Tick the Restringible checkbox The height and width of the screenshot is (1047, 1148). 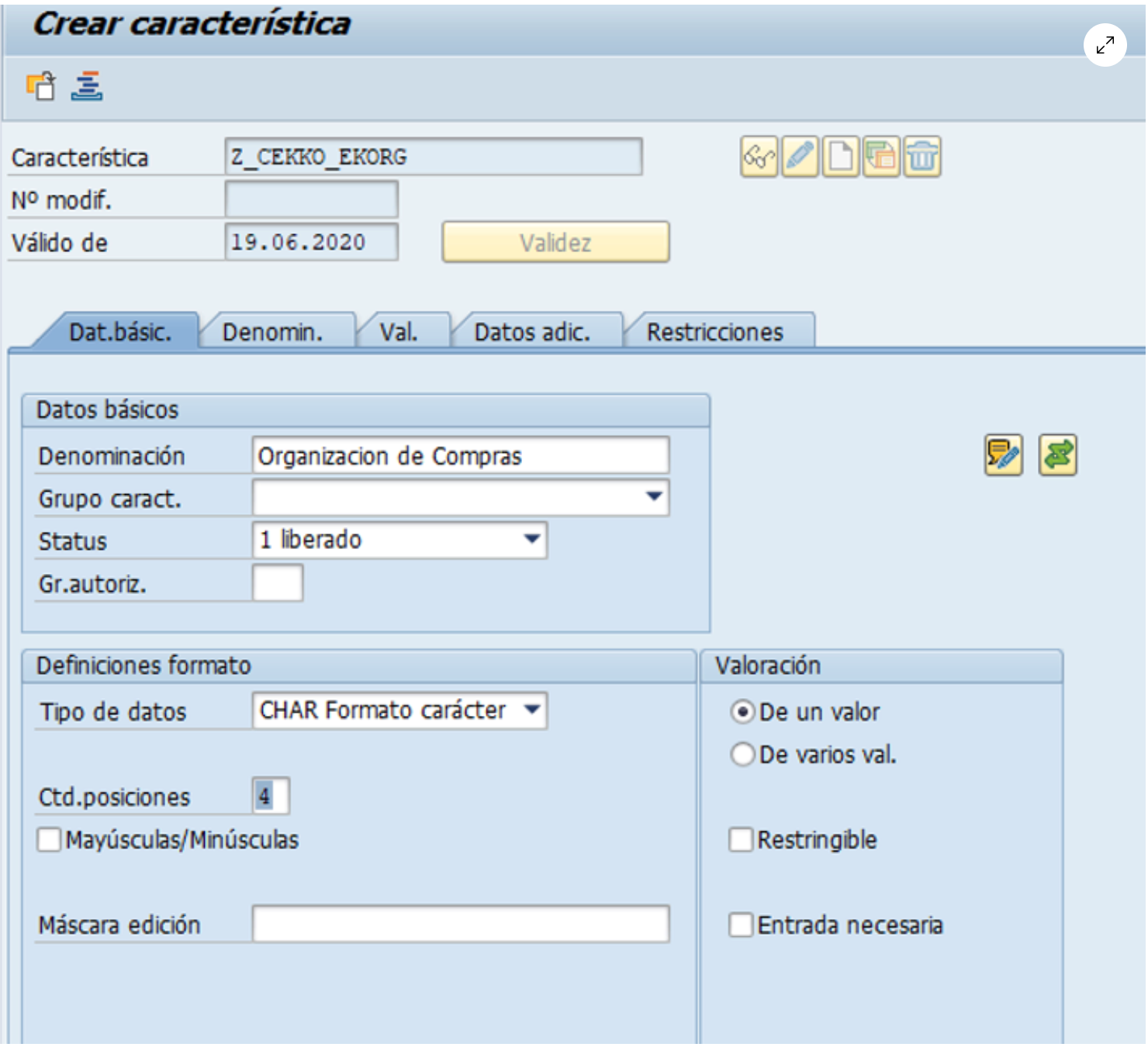coord(741,840)
